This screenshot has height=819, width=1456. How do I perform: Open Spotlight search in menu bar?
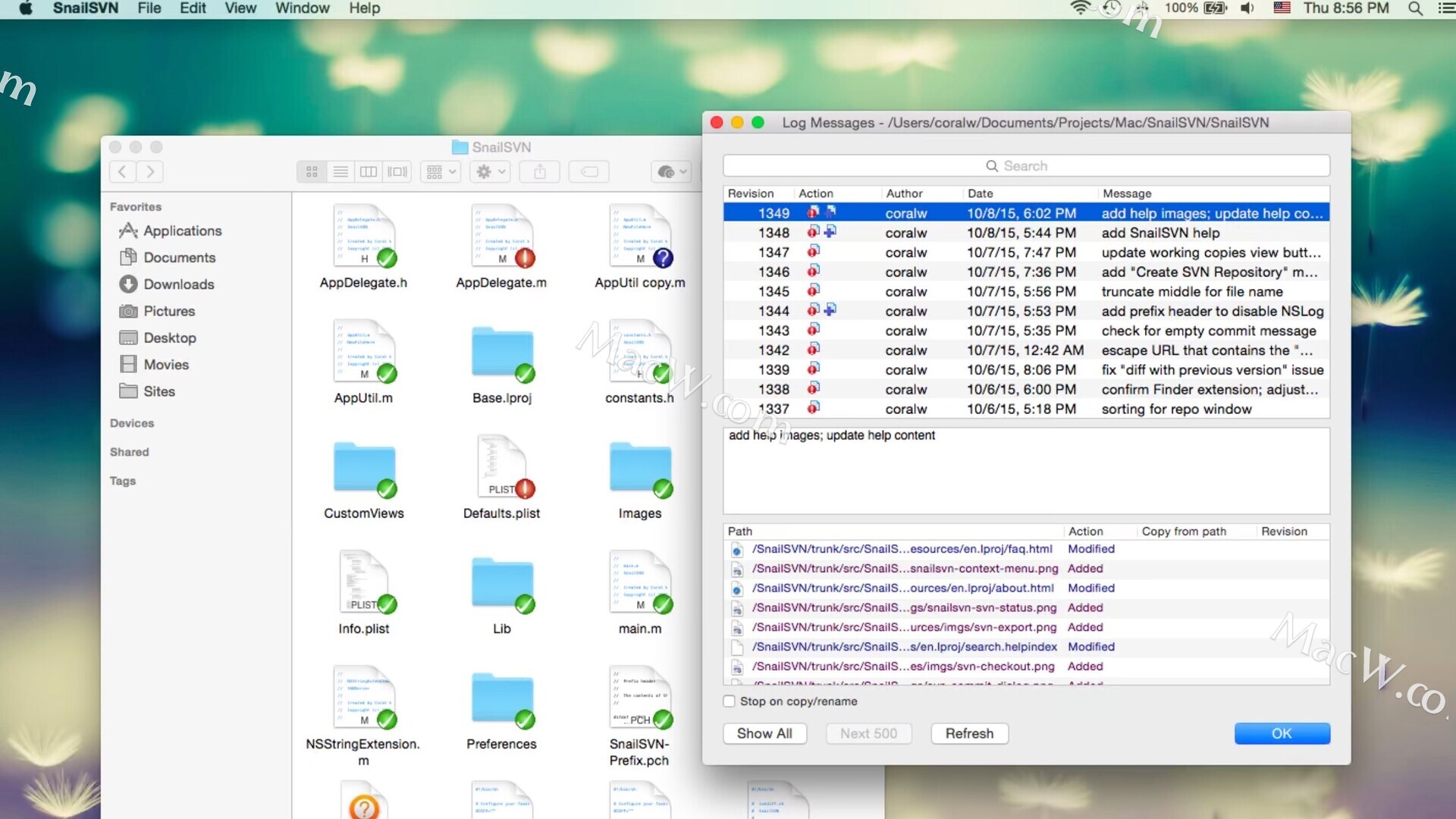[x=1415, y=8]
